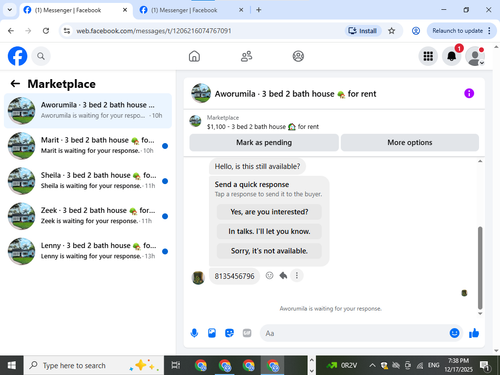The height and width of the screenshot is (375, 500).
Task: Click Aworumila's avatar beside phone number message
Action: (198, 277)
